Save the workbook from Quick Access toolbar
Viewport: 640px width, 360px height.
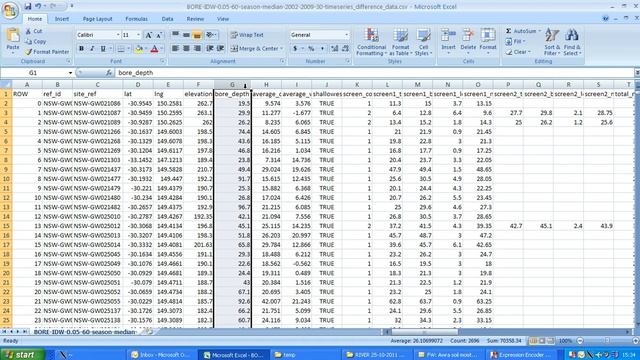pos(27,6)
